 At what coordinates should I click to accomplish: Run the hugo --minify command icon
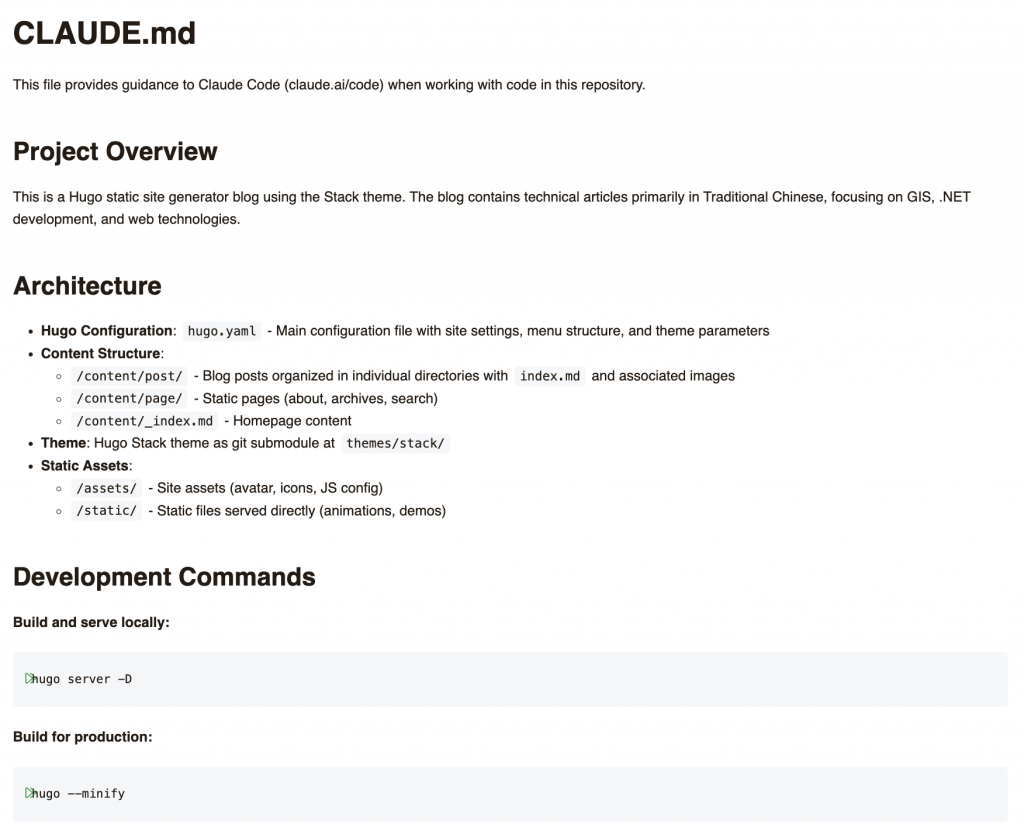tap(29, 792)
